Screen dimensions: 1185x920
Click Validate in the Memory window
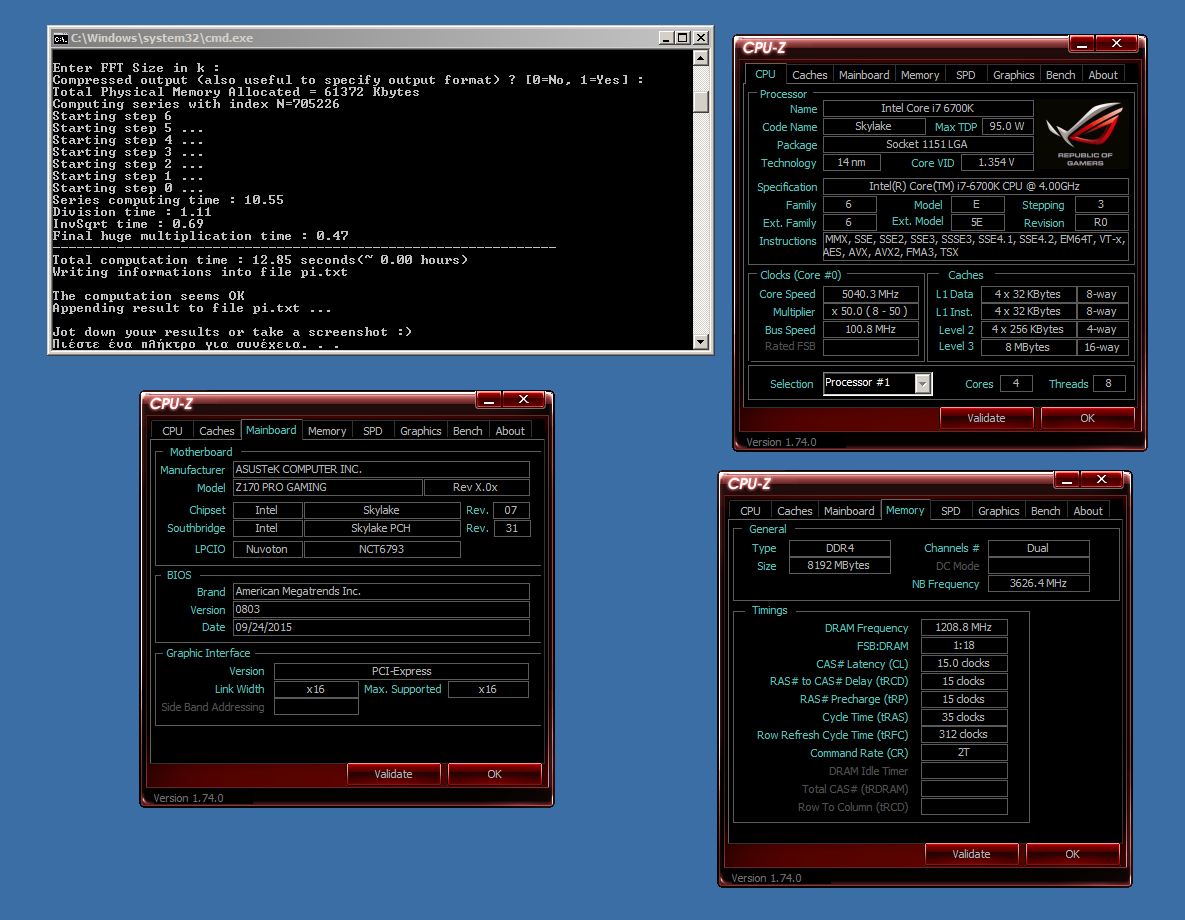[971, 854]
